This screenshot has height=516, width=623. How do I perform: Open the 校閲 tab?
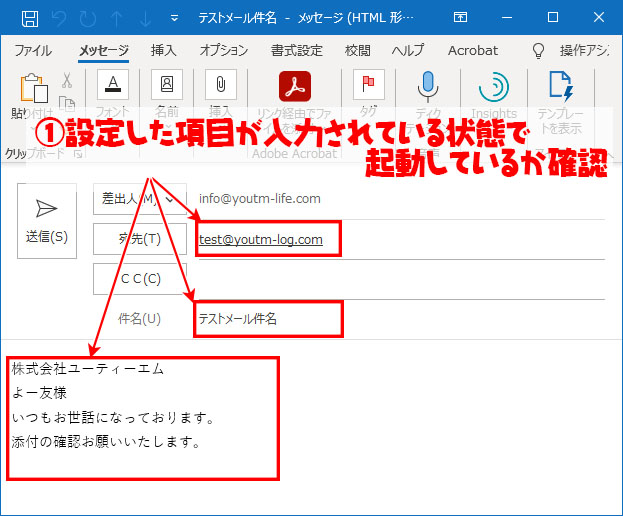click(358, 51)
